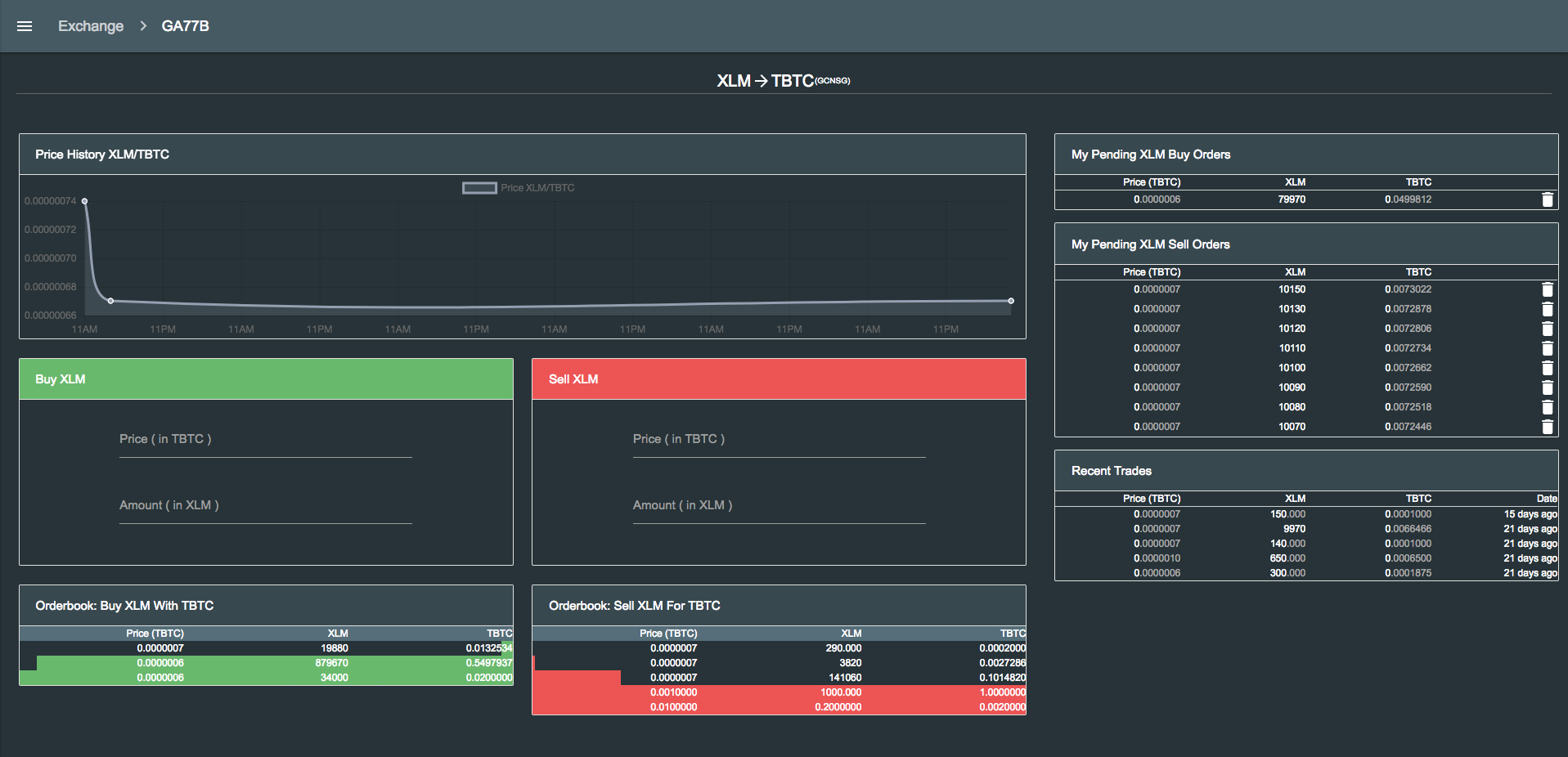This screenshot has width=1568, height=757.
Task: Go to the Exchange breadcrumb link
Action: [x=91, y=26]
